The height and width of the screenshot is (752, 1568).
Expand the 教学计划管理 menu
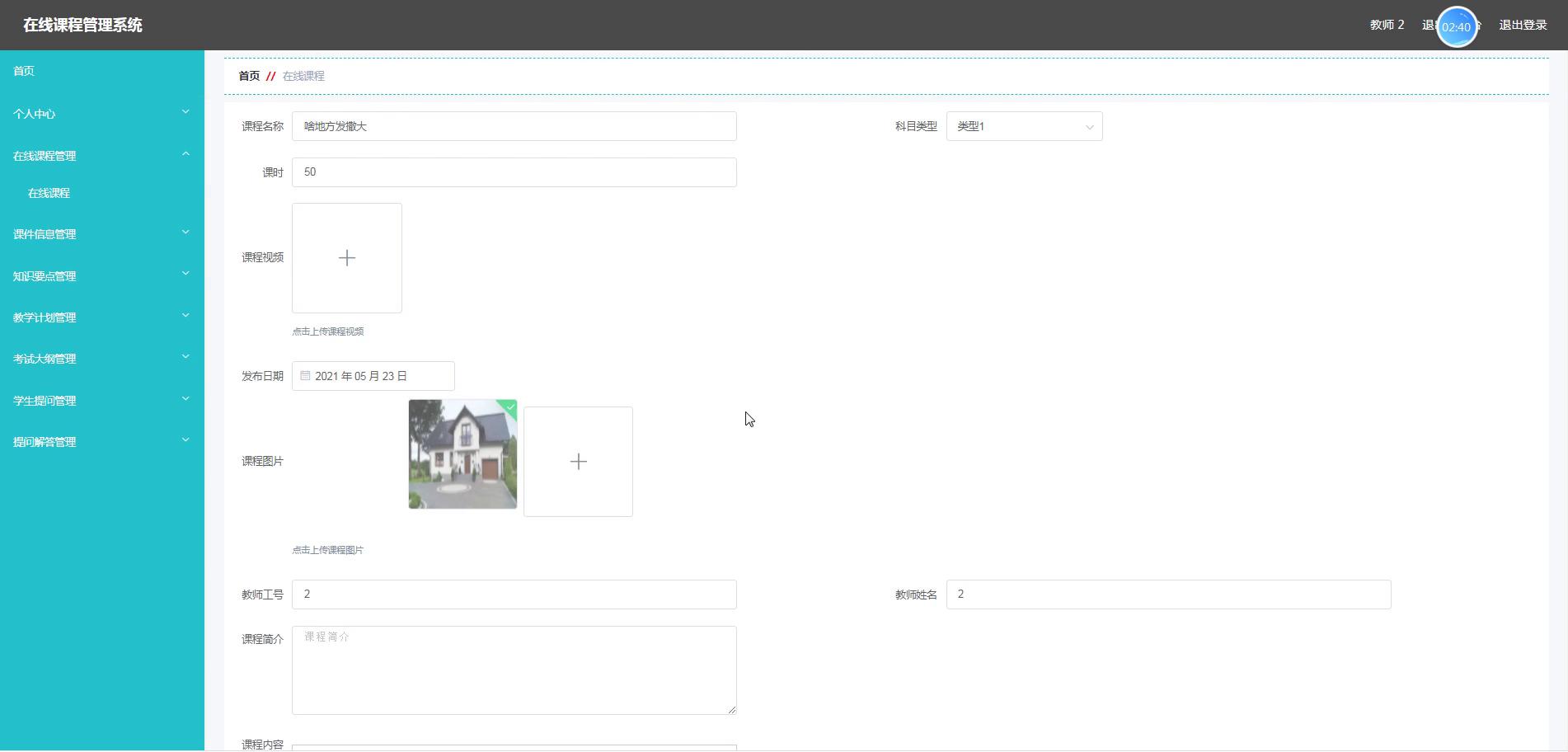[x=101, y=317]
